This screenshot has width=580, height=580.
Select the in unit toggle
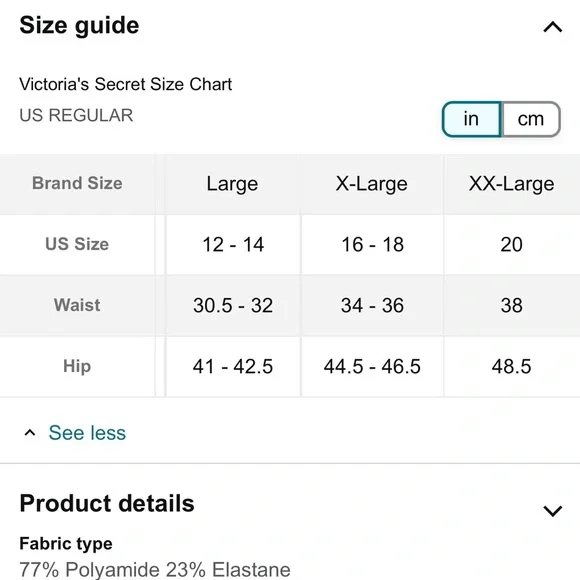coord(472,119)
